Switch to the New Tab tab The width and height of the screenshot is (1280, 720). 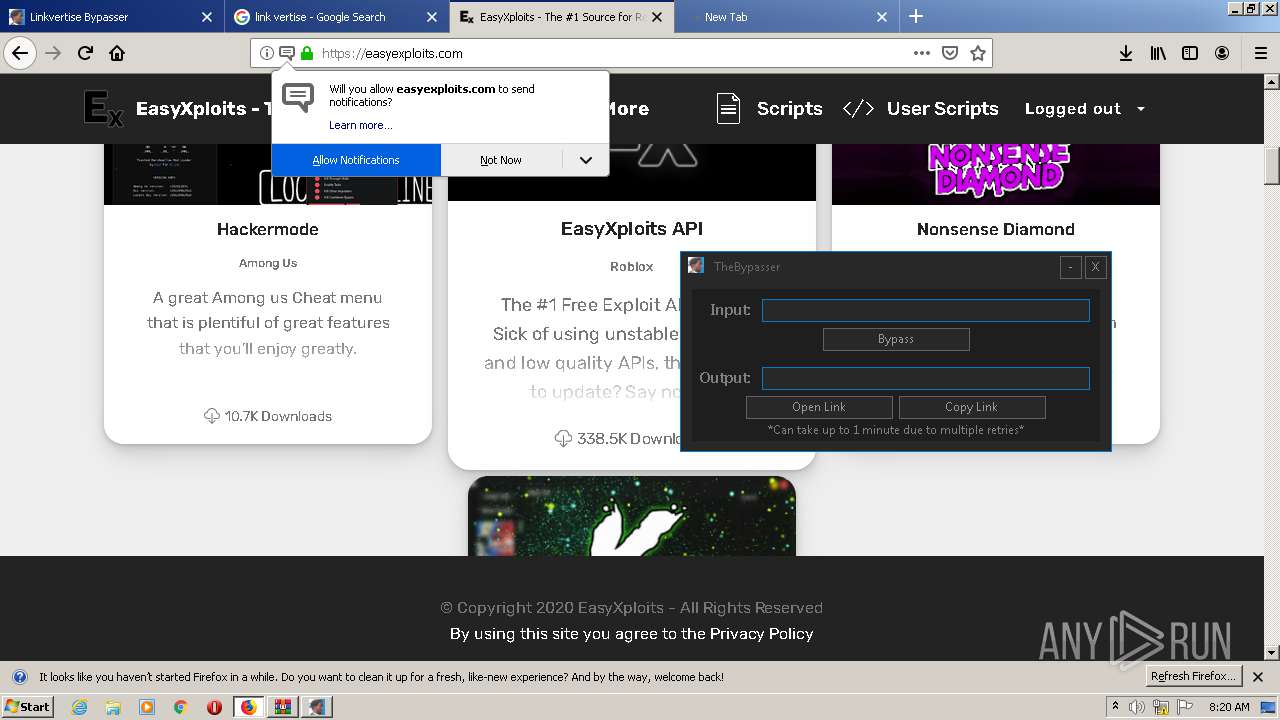pyautogui.click(x=786, y=17)
